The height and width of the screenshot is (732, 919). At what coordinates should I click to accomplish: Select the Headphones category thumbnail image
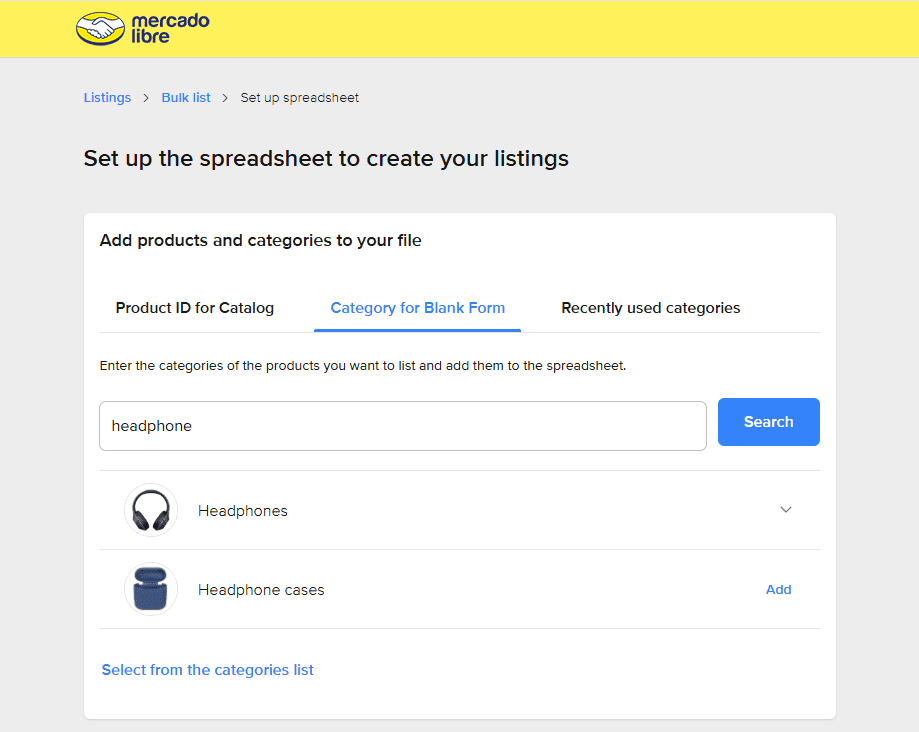[x=151, y=510]
